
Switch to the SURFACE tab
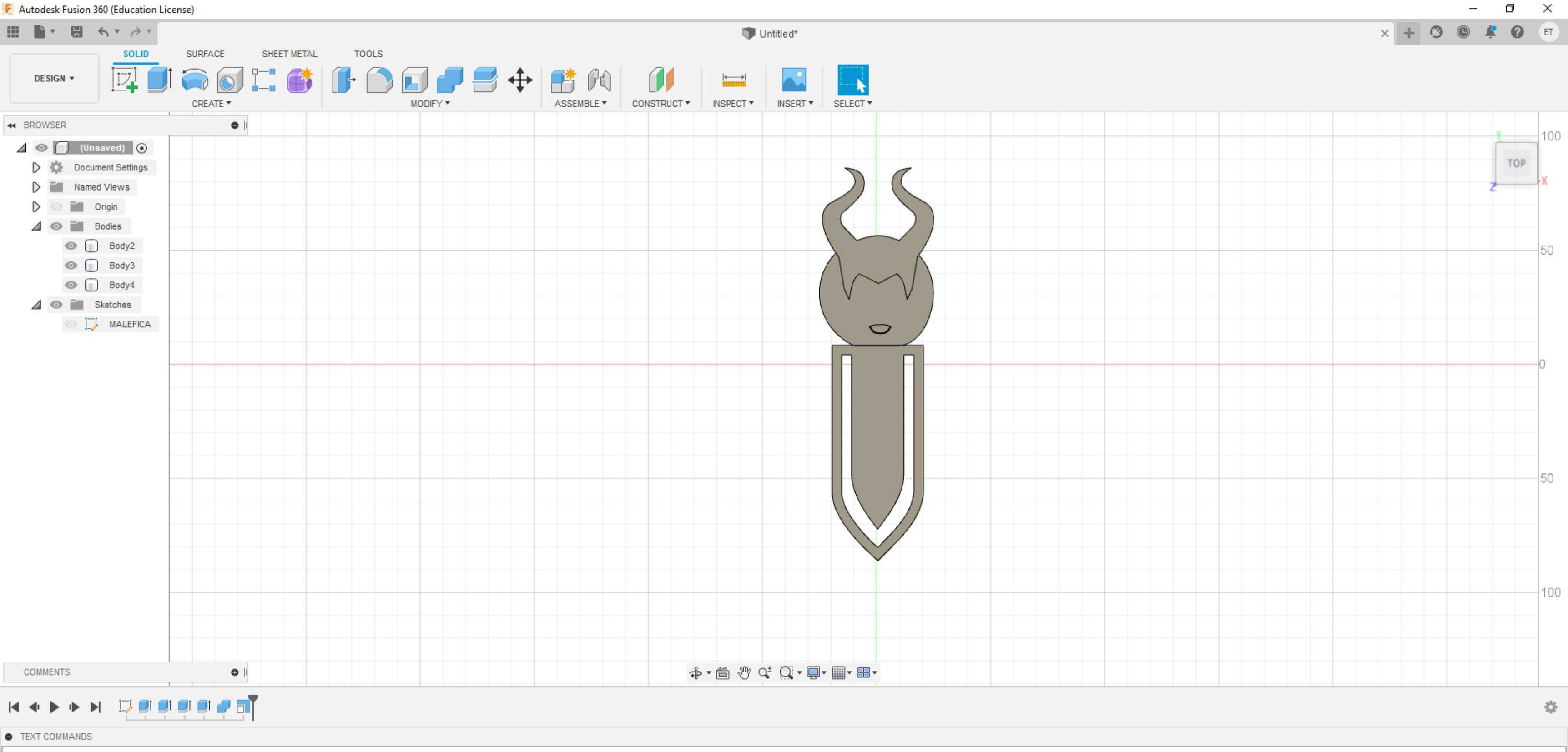(x=205, y=54)
